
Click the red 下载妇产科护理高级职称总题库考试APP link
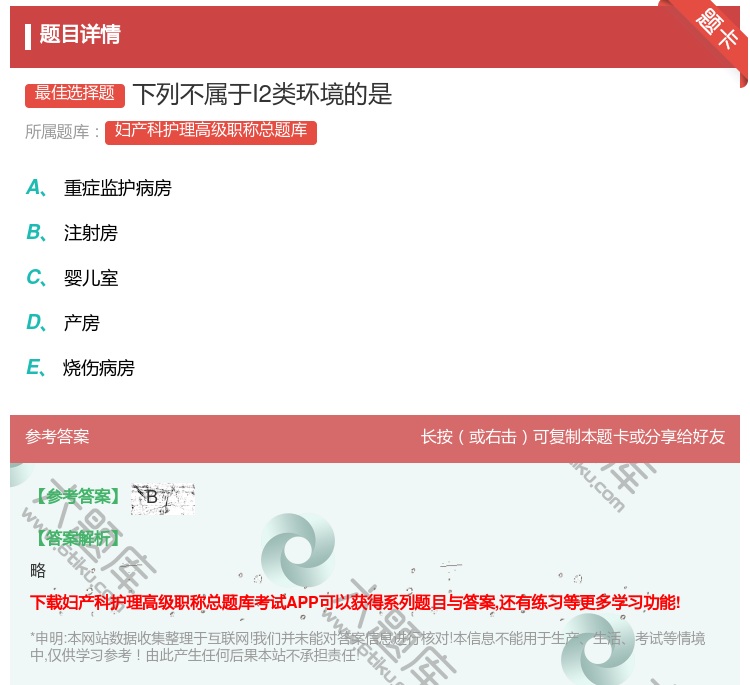[355, 602]
